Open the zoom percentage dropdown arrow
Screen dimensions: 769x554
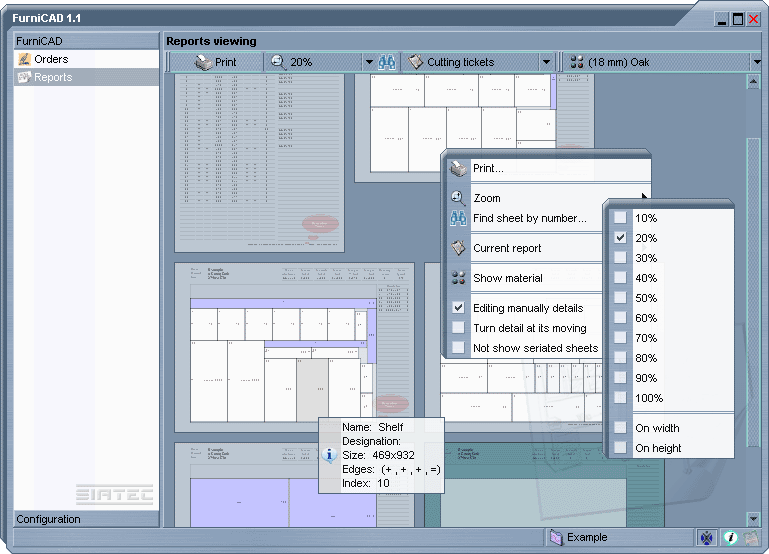(369, 62)
